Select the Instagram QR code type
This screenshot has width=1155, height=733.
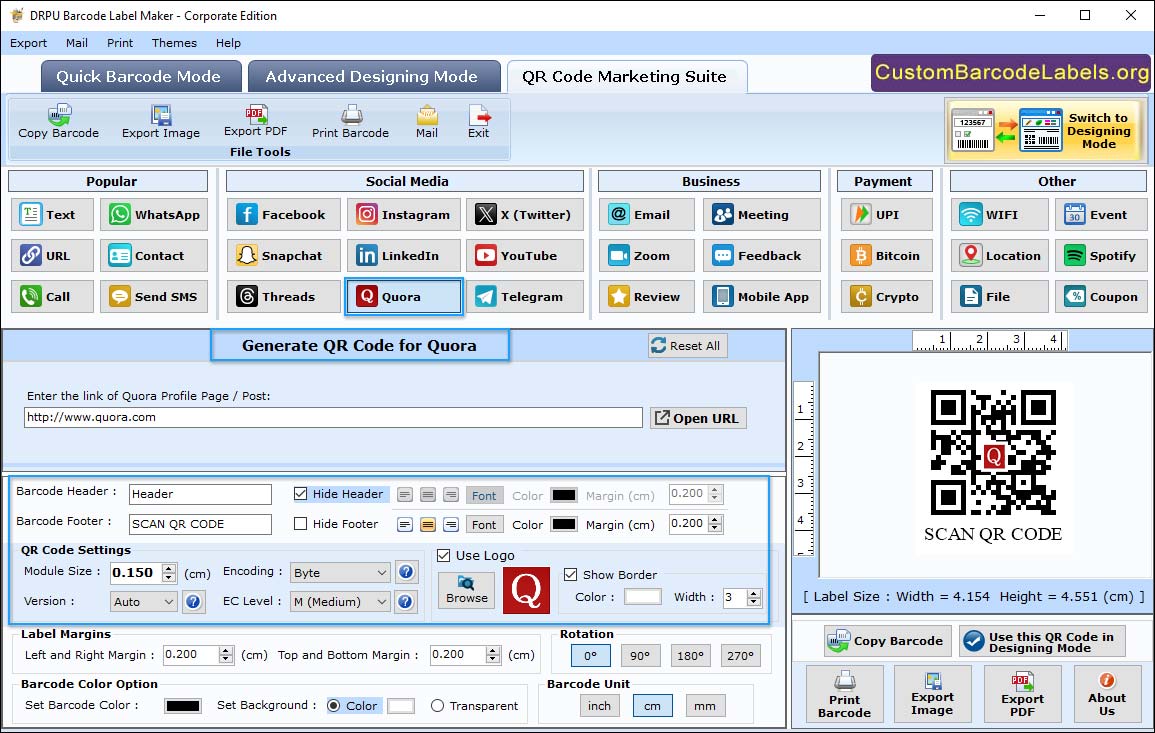(x=404, y=214)
